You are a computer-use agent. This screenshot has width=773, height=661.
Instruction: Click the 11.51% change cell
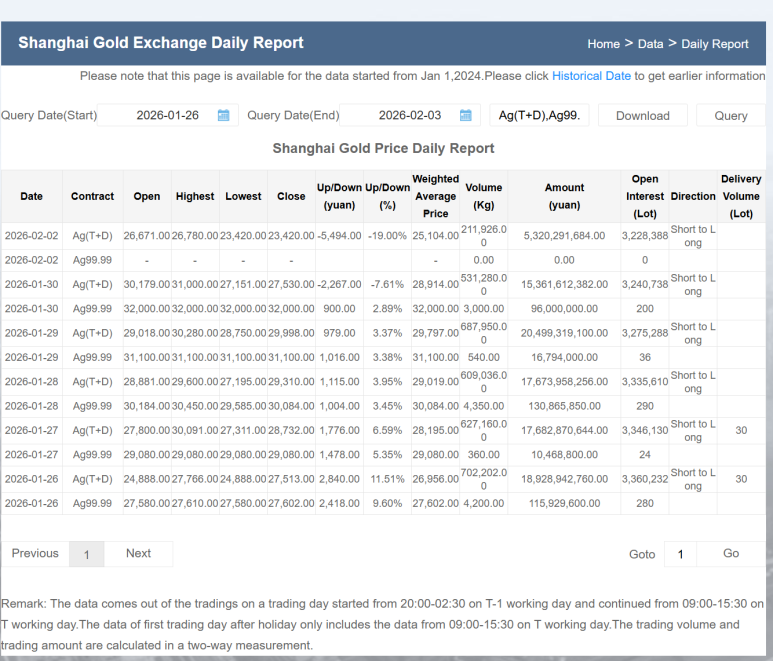tap(387, 479)
